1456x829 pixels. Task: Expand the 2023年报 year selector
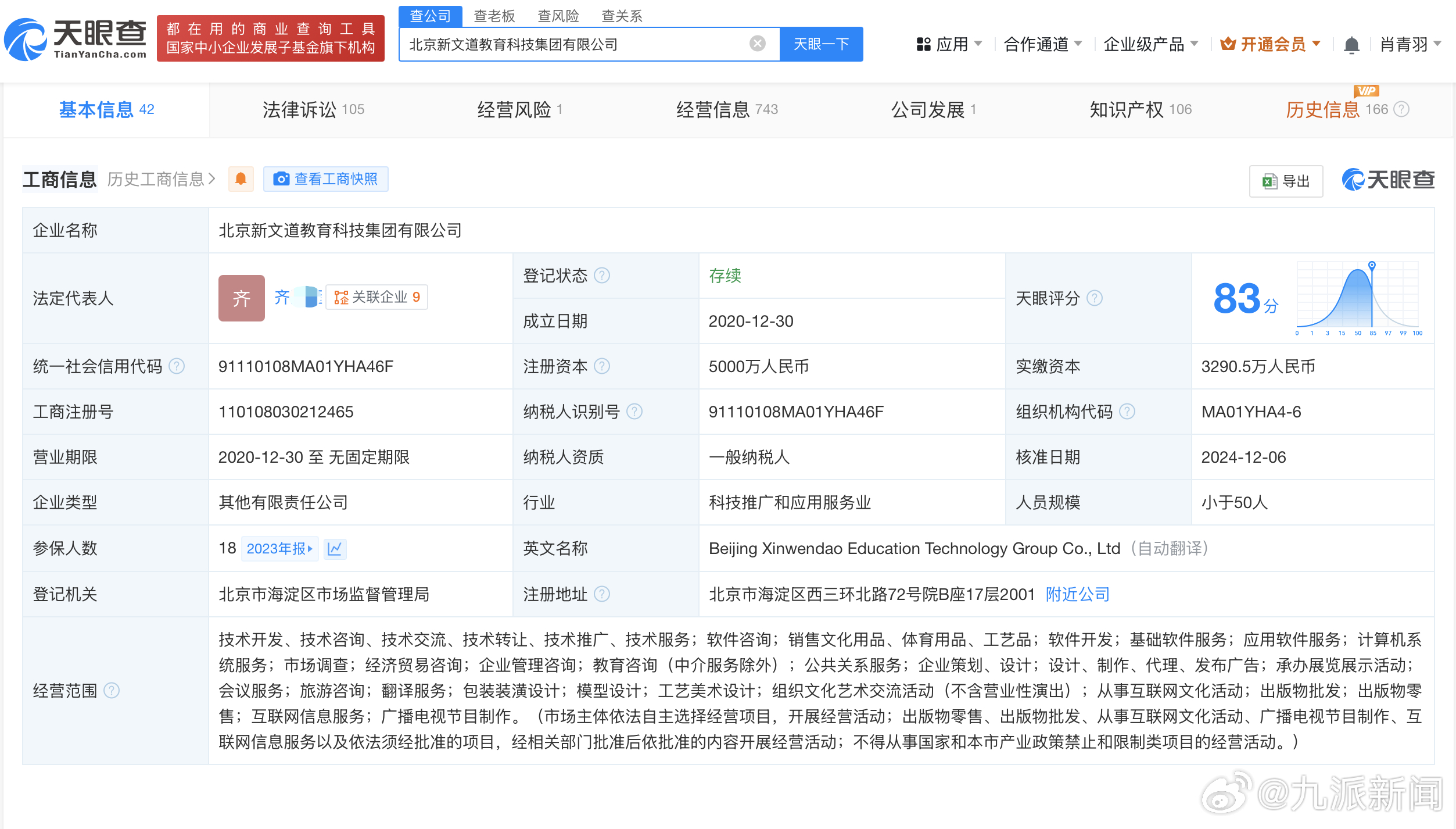pyautogui.click(x=279, y=548)
